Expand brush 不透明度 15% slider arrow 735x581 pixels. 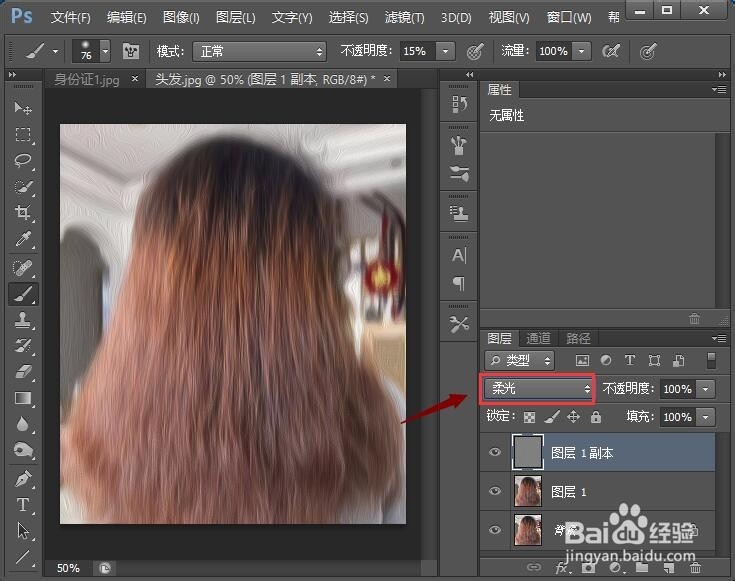point(446,51)
